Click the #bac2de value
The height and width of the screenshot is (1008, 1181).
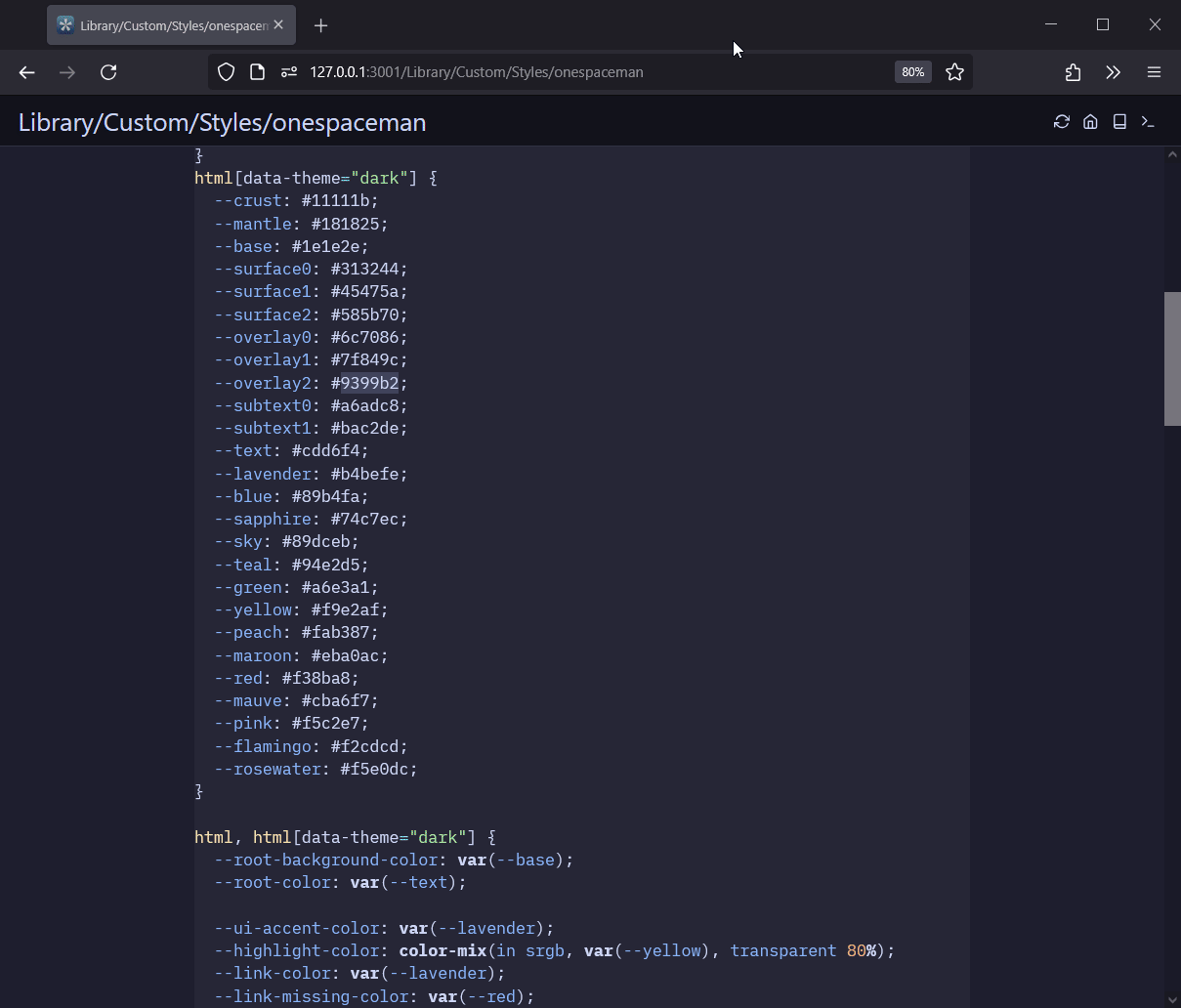[x=364, y=428]
